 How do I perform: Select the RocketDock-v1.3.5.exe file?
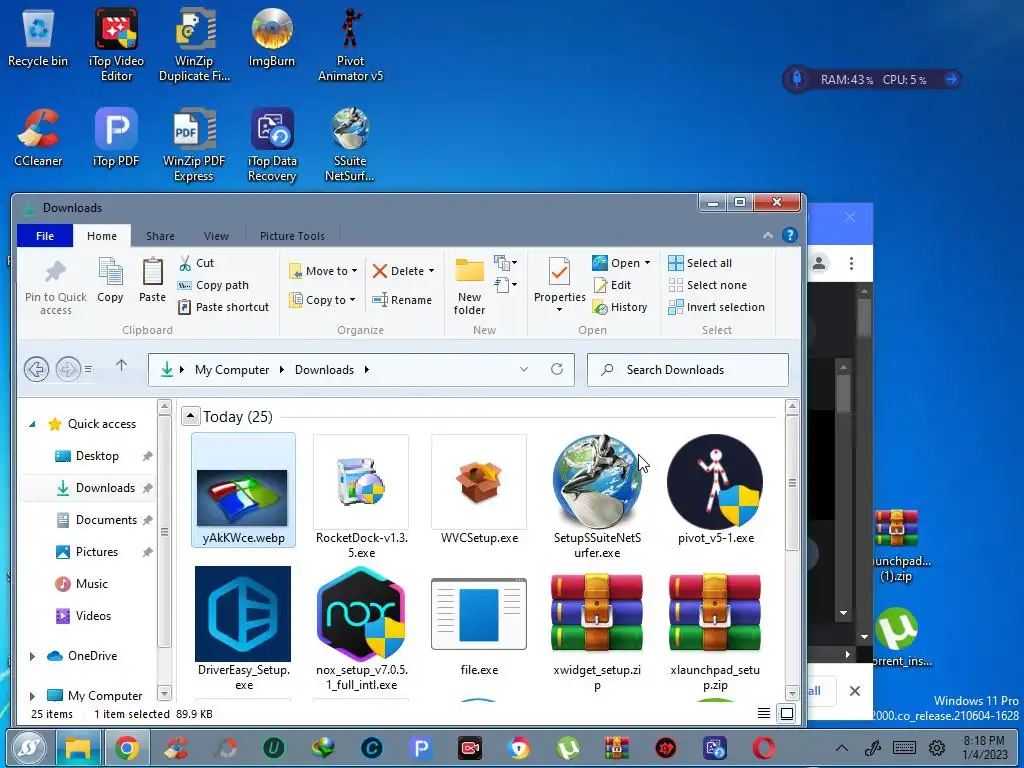point(361,498)
